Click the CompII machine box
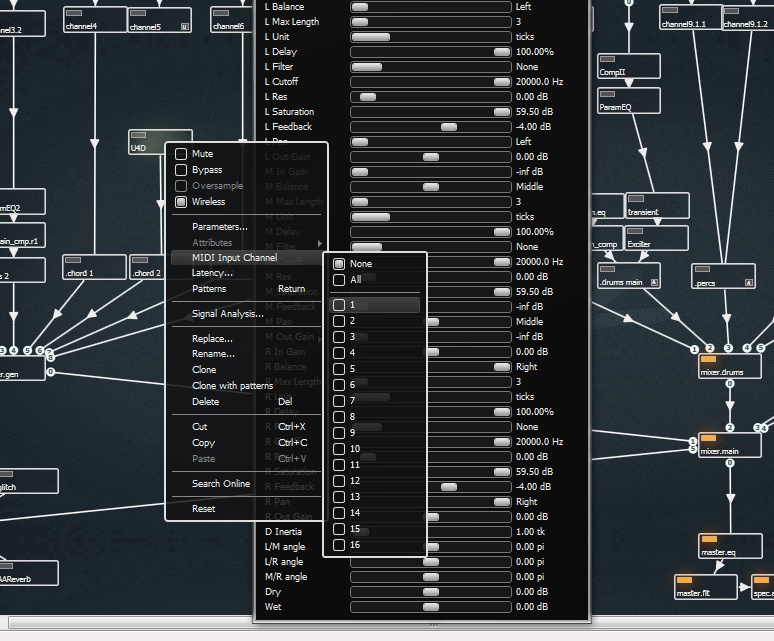 point(629,67)
